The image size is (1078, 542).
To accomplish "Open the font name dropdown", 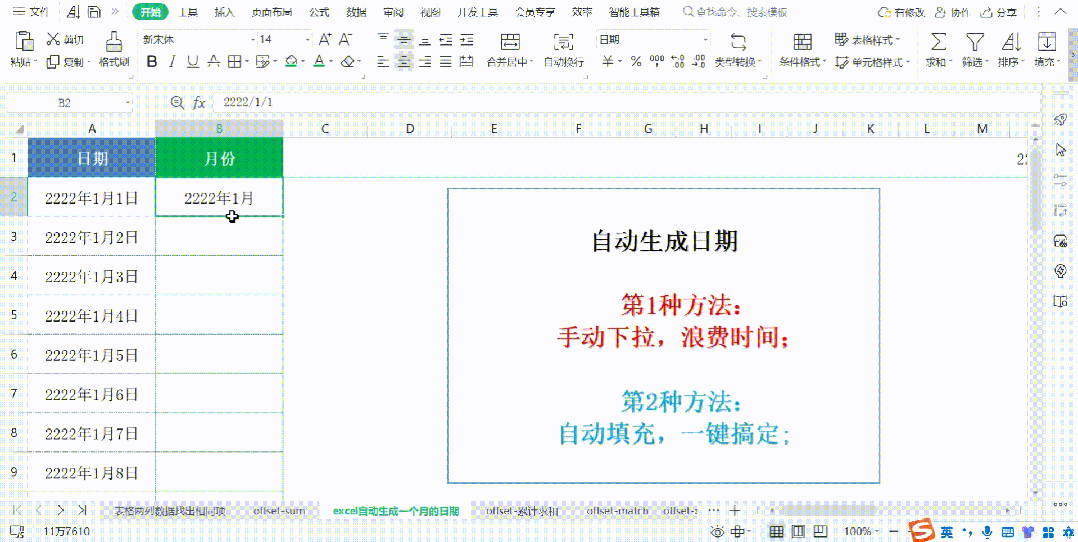I will click(x=251, y=40).
